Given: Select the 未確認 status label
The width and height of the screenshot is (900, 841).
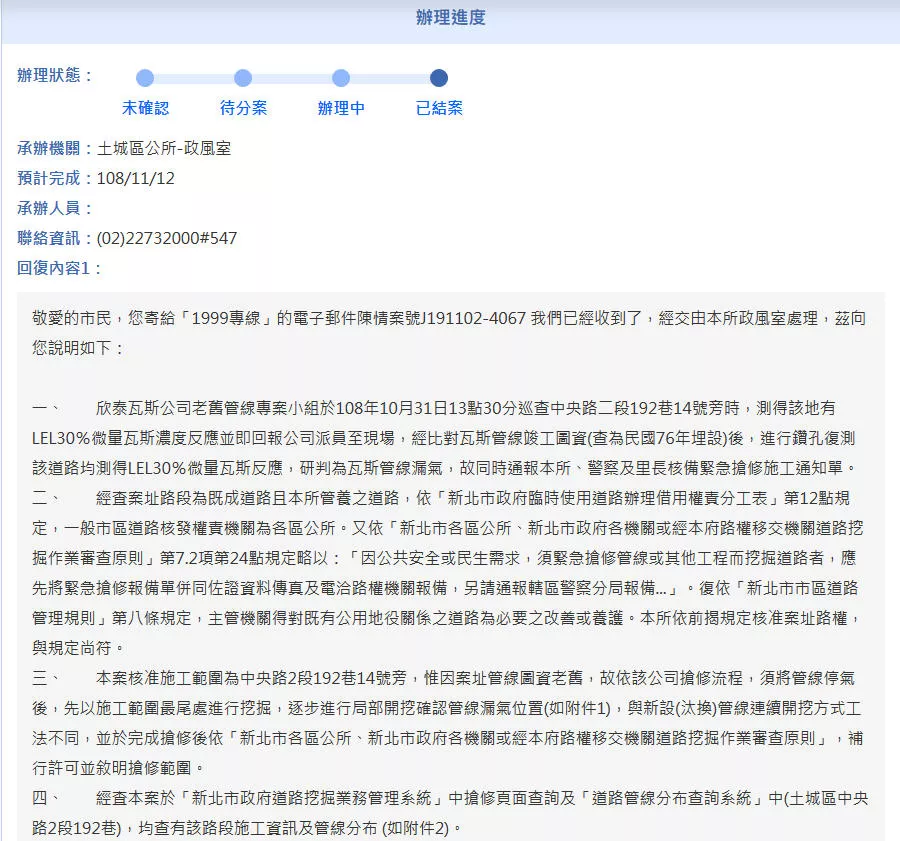Looking at the screenshot, I should tap(145, 108).
